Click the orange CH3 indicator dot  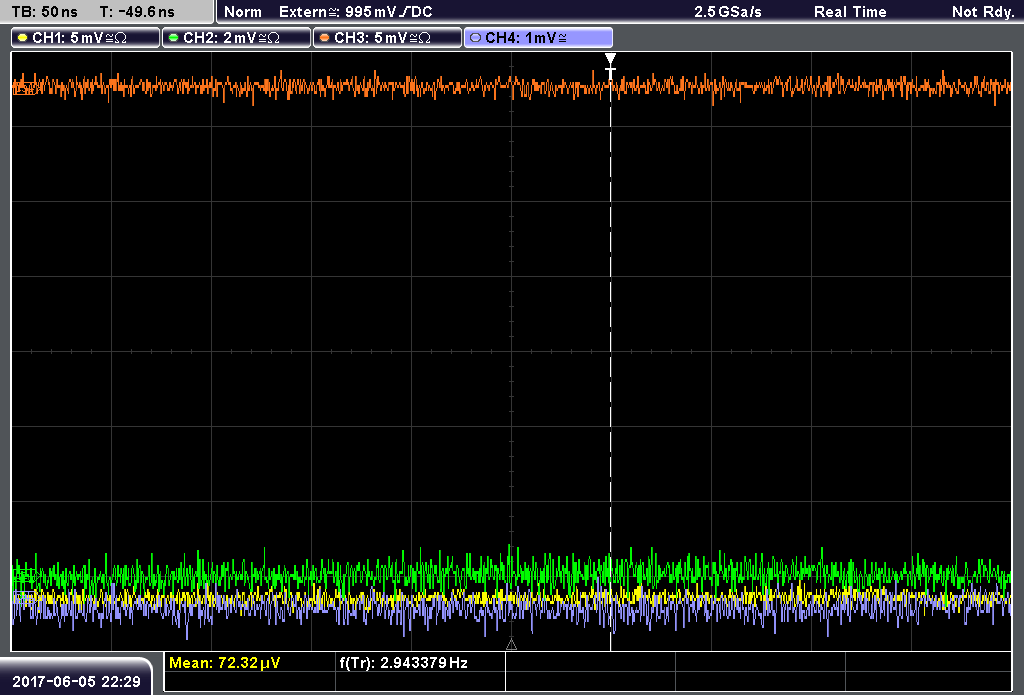coord(325,38)
